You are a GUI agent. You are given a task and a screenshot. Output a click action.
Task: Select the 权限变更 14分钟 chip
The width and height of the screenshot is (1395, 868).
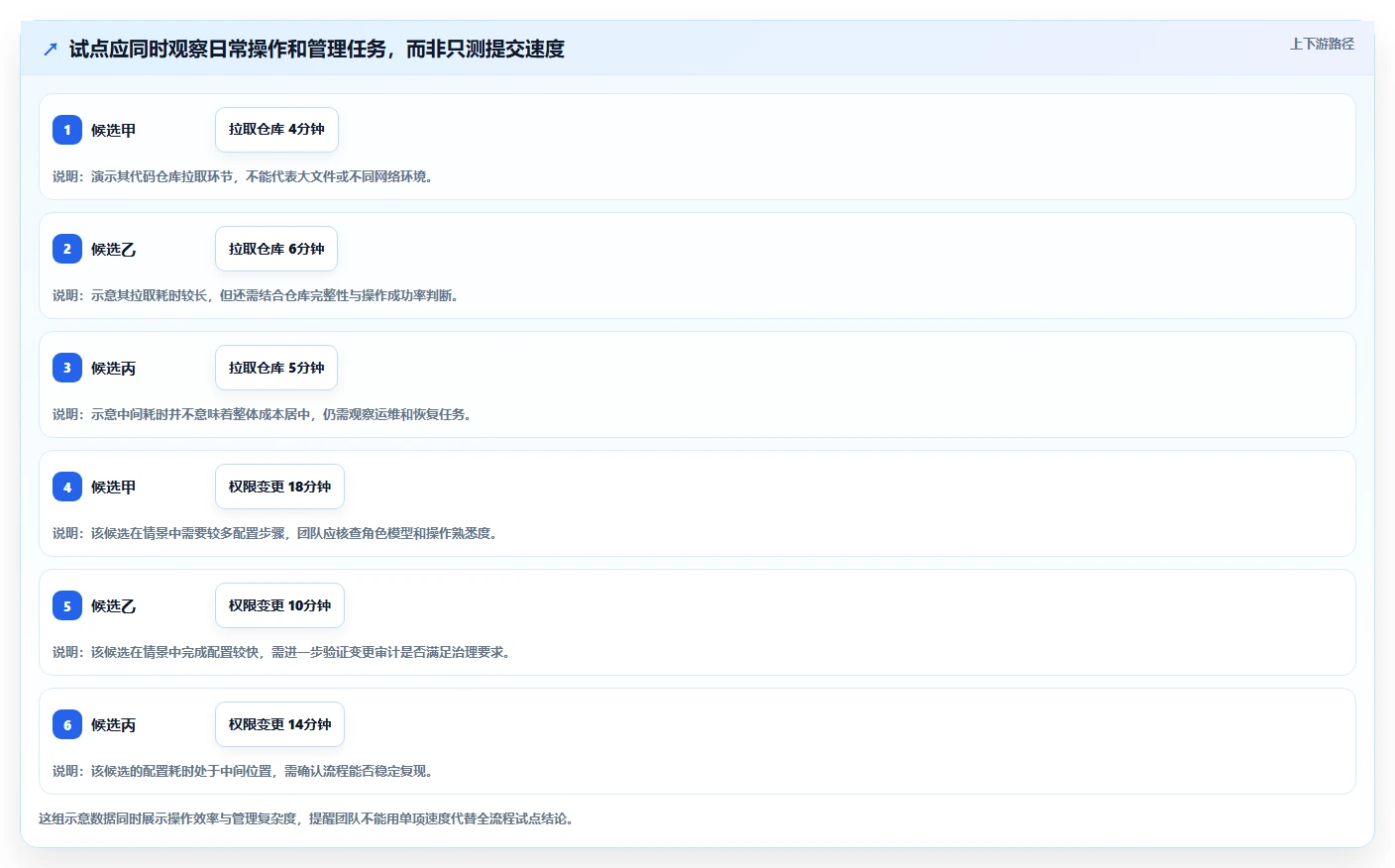279,724
